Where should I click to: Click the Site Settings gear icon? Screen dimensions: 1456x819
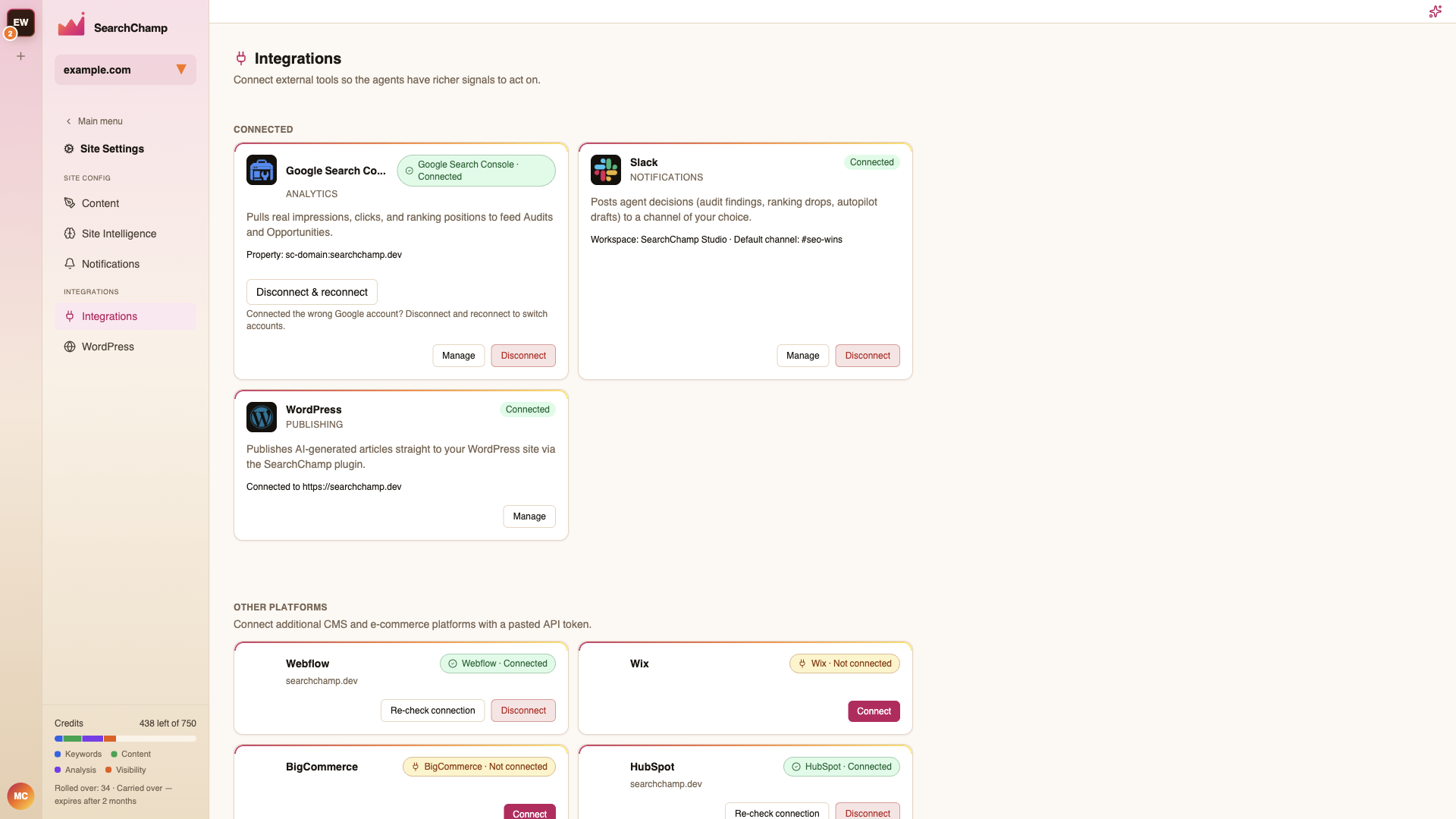(69, 149)
